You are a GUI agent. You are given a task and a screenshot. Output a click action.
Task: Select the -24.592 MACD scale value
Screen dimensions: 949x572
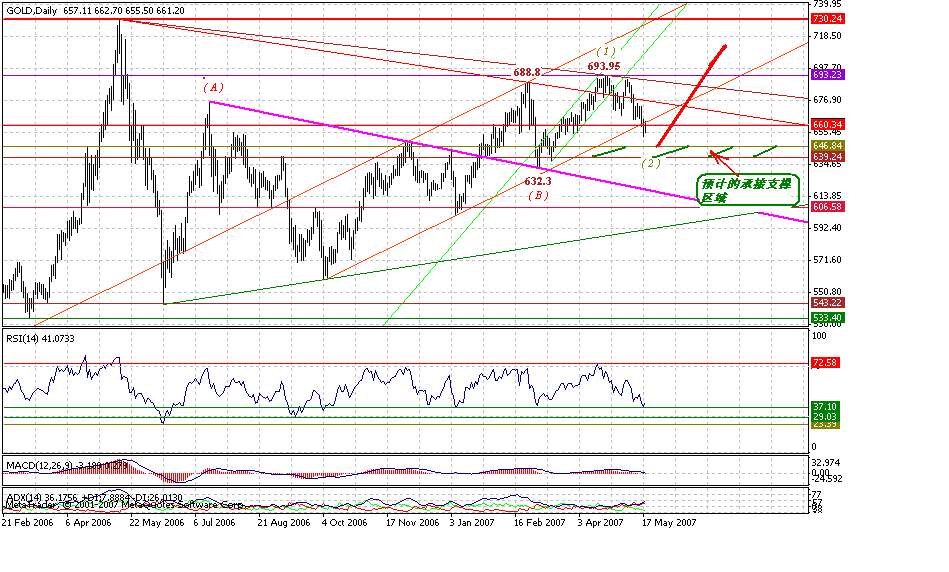coord(827,479)
